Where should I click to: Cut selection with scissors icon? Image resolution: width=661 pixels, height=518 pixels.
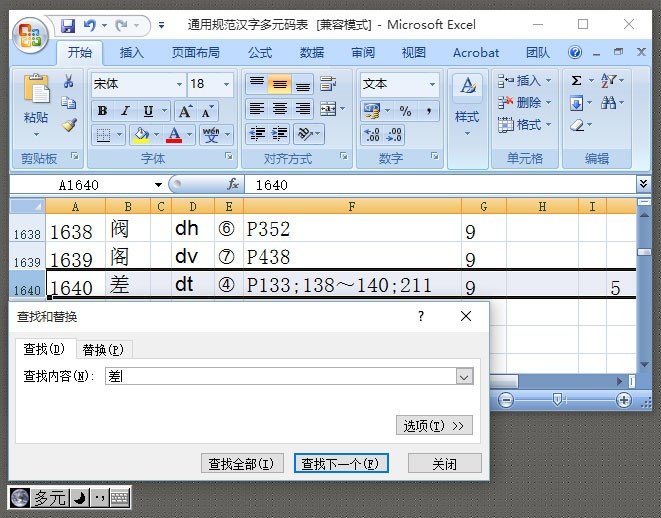click(68, 81)
